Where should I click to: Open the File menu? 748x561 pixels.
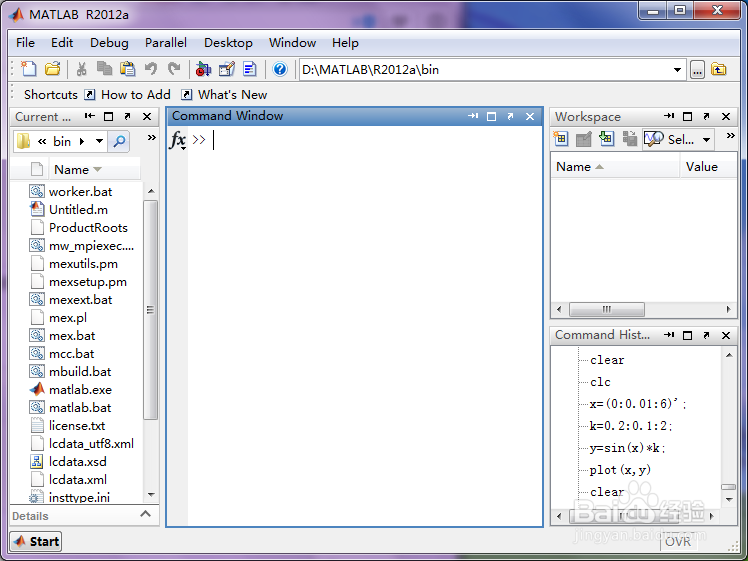point(25,42)
